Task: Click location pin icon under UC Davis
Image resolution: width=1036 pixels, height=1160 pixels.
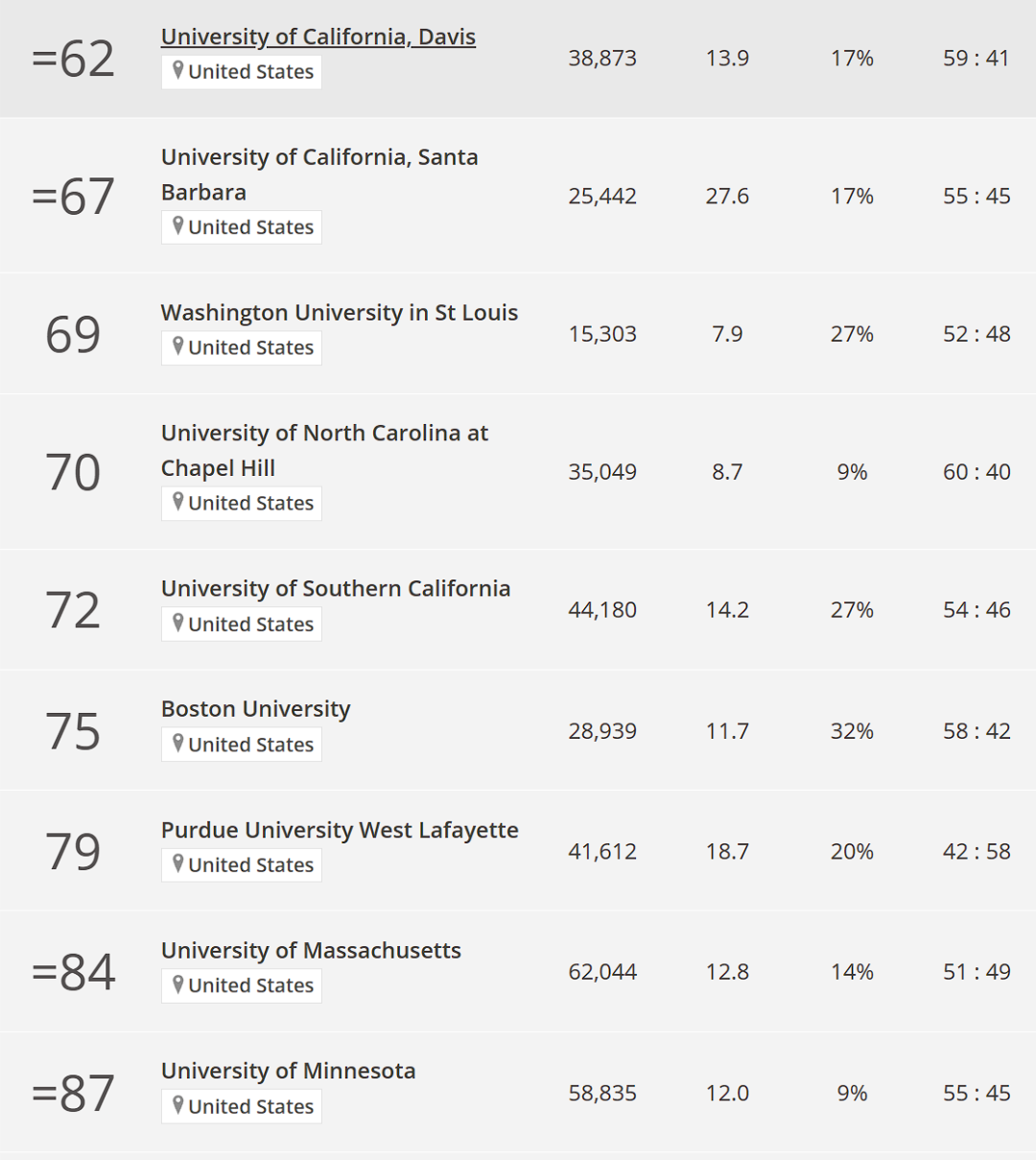Action: 177,70
